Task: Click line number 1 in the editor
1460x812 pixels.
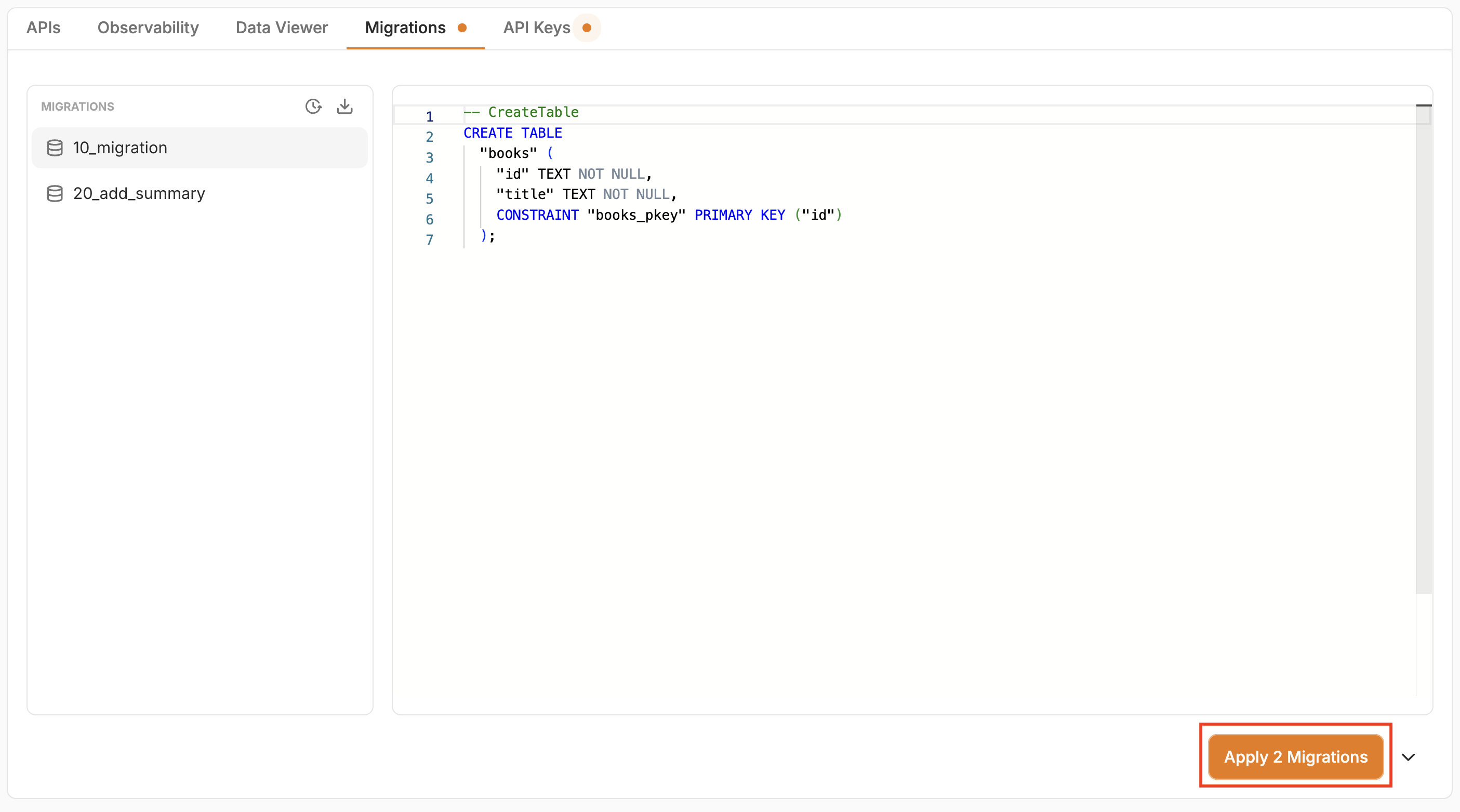Action: click(x=429, y=117)
